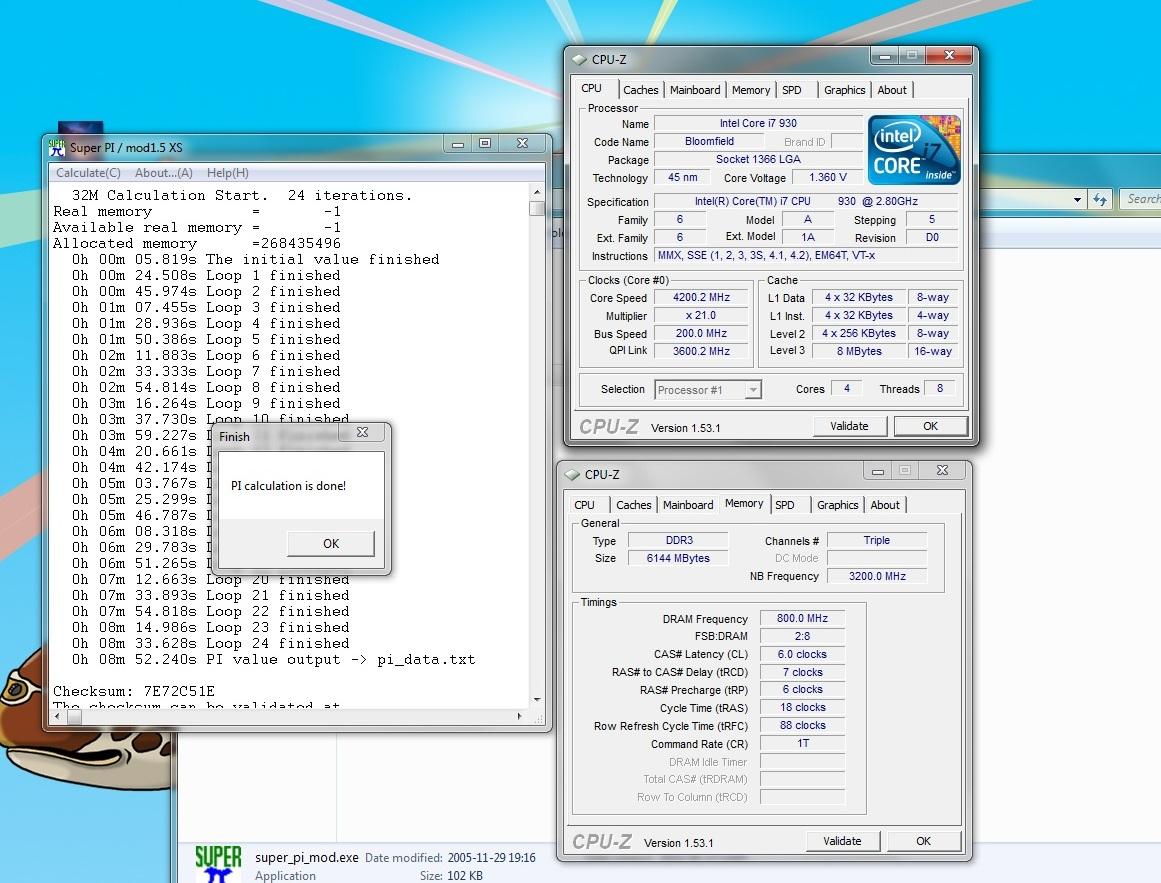Click the top CPU-Z window title icon
This screenshot has height=883, width=1161.
[580, 60]
